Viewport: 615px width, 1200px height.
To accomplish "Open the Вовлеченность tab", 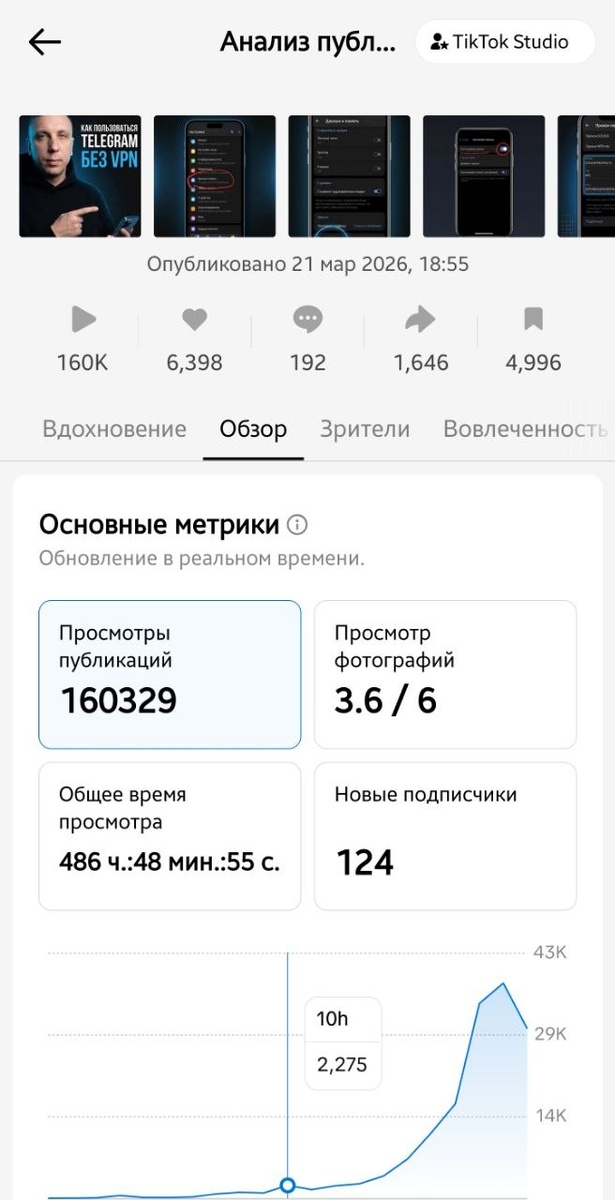I will pos(524,429).
